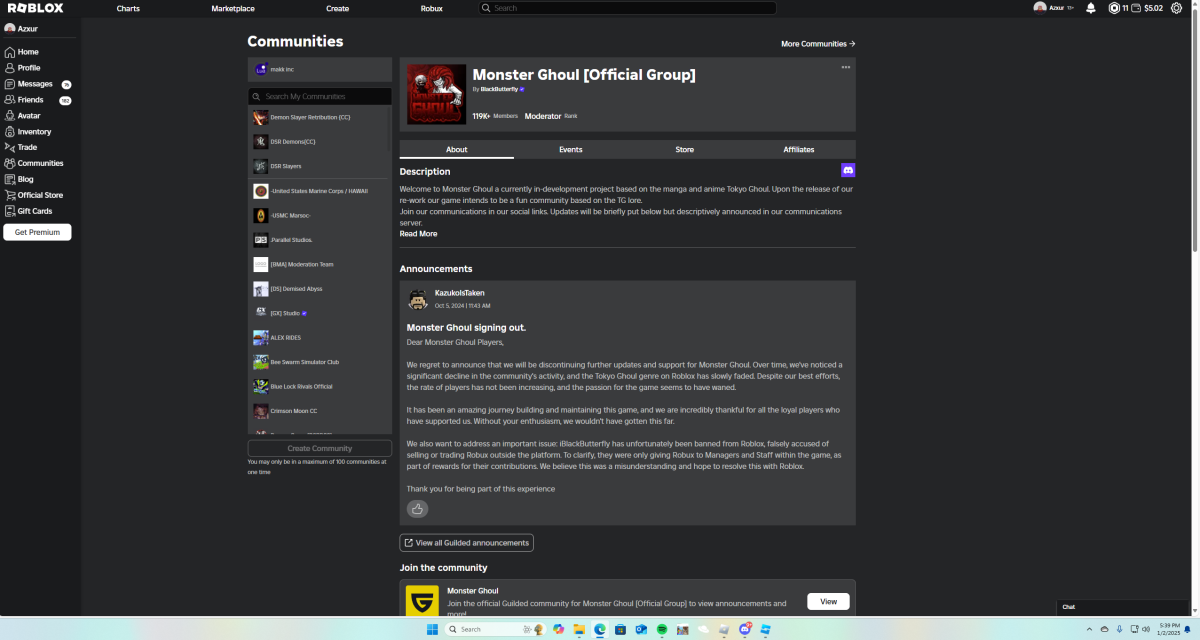The width and height of the screenshot is (1200, 640).
Task: Open the Guilded community logo
Action: 422,602
